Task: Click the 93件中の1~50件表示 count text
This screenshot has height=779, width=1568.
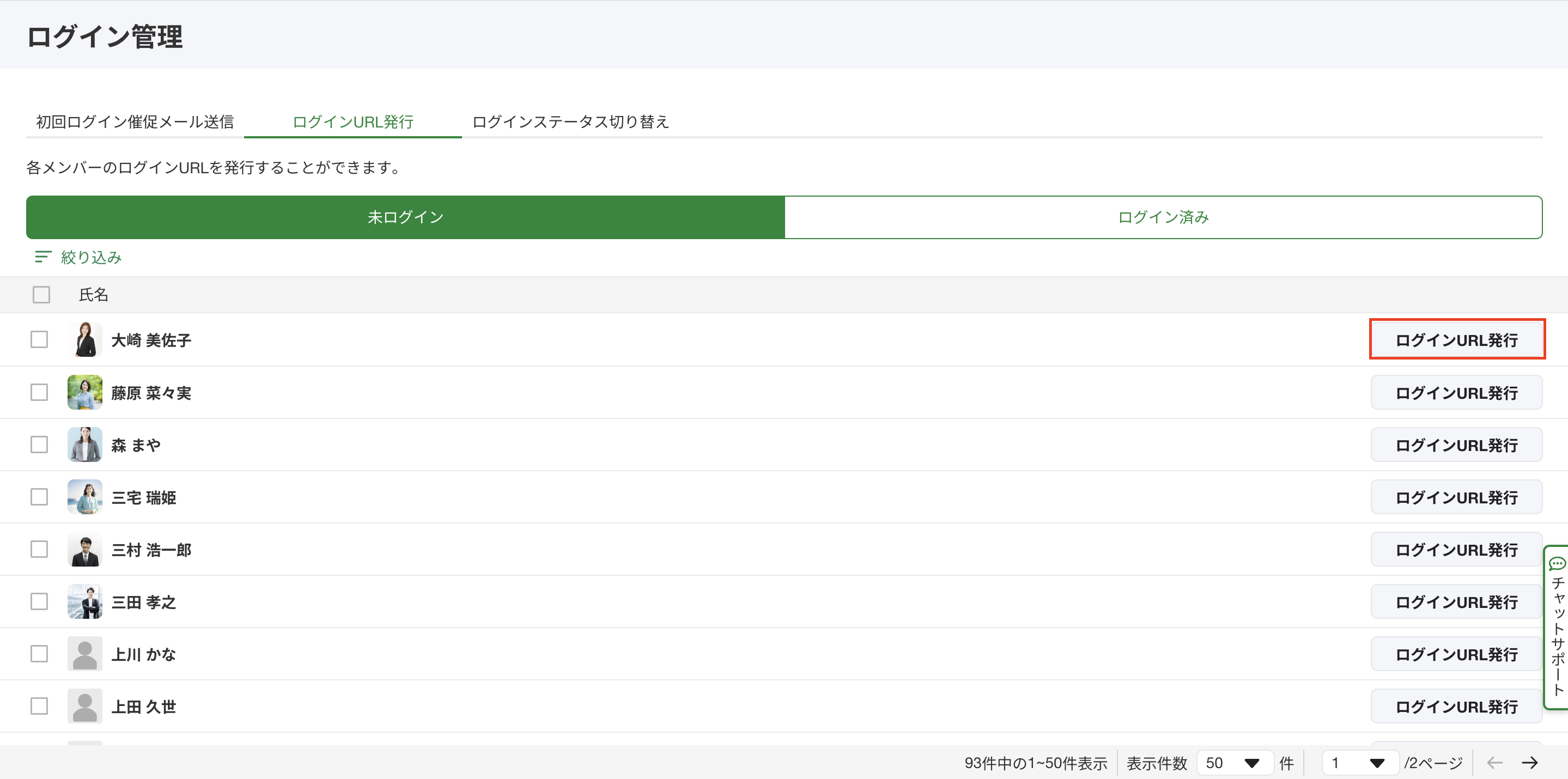Action: pyautogui.click(x=1036, y=763)
